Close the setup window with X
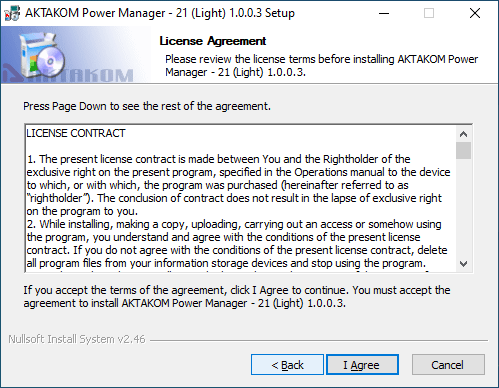The image size is (499, 388). click(x=475, y=13)
